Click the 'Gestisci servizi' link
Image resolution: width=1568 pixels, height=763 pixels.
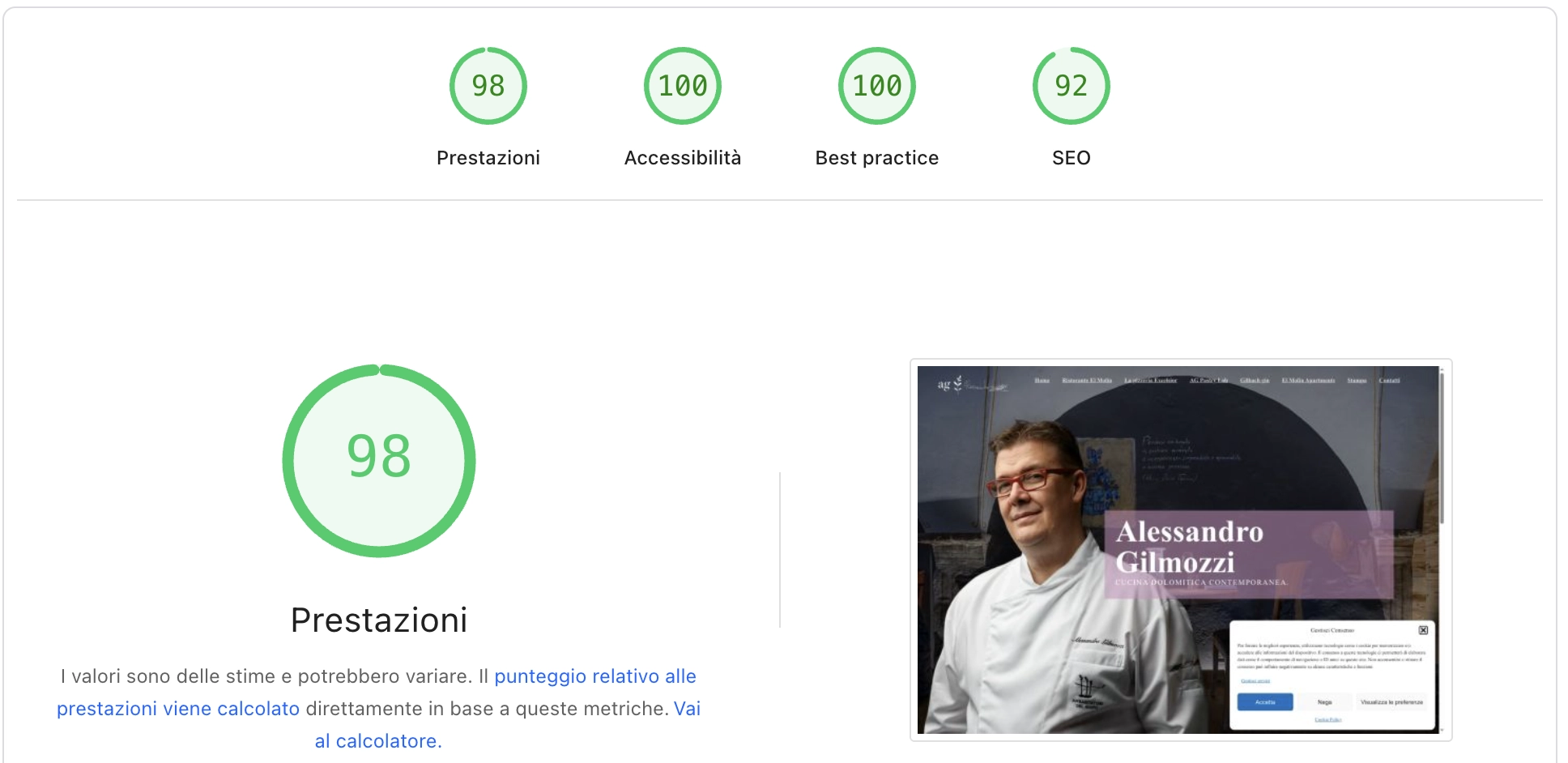click(1255, 681)
